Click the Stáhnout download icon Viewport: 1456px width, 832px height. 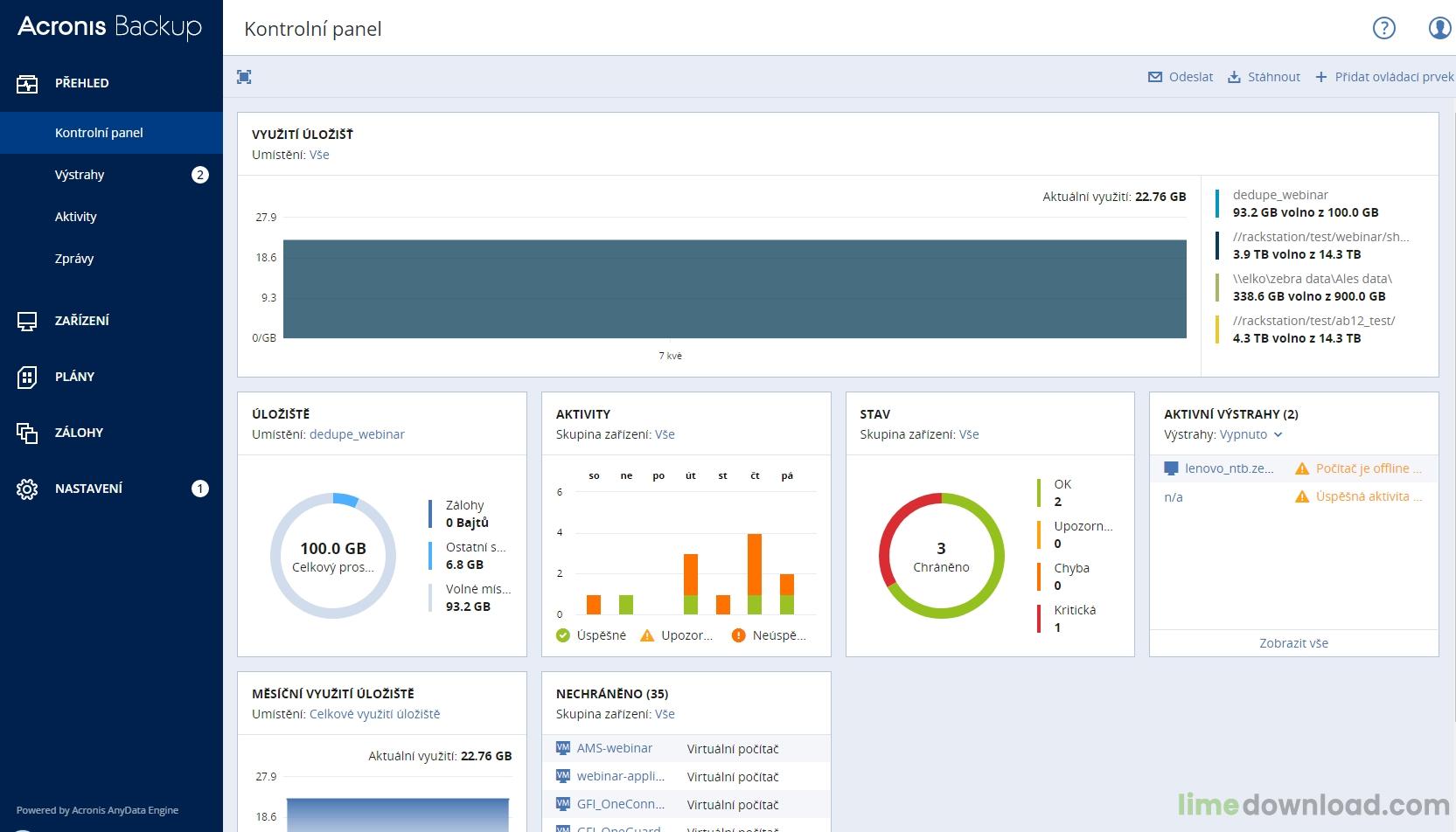[1234, 77]
